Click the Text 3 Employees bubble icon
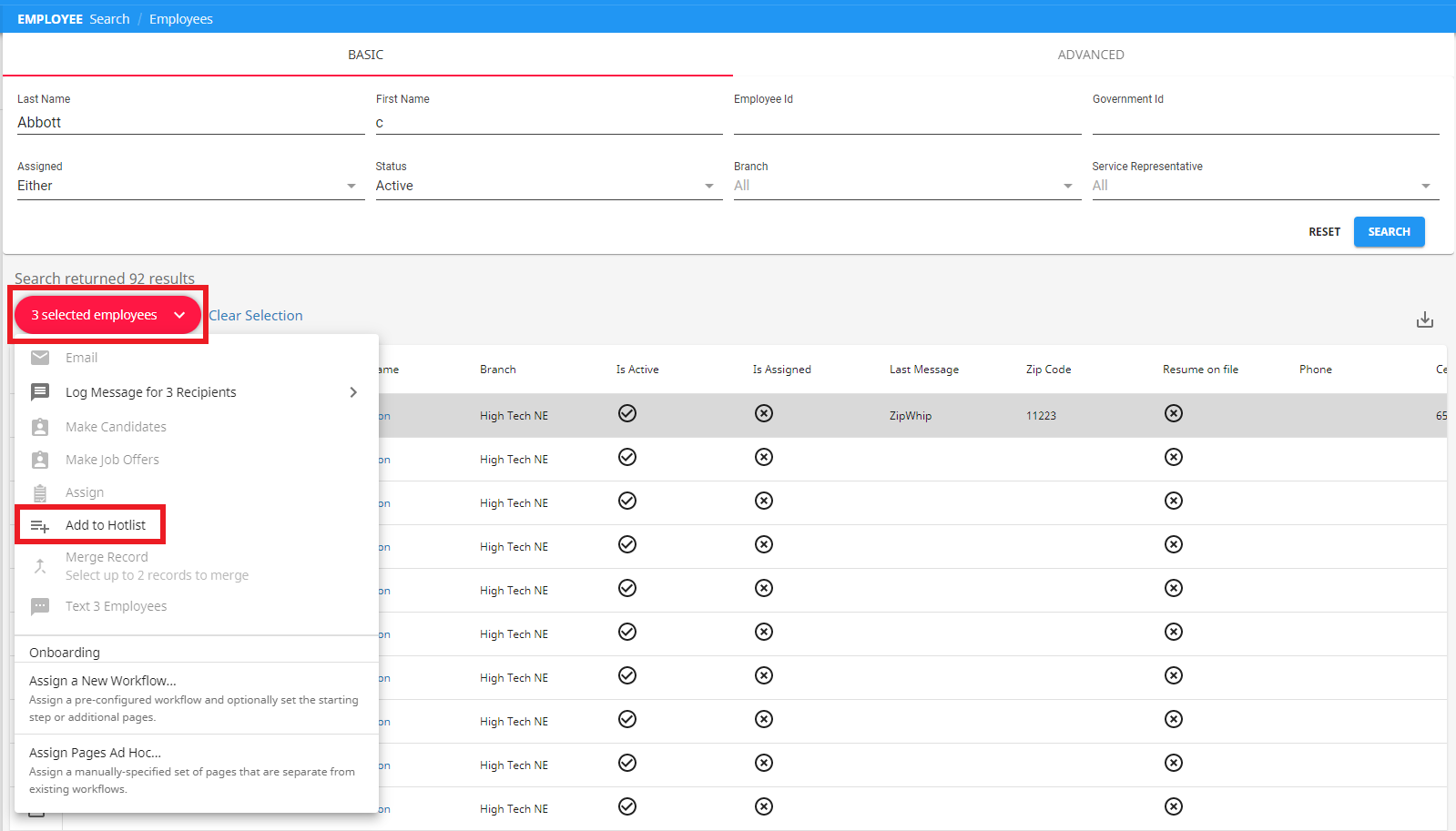The image size is (1456, 831). pos(40,606)
